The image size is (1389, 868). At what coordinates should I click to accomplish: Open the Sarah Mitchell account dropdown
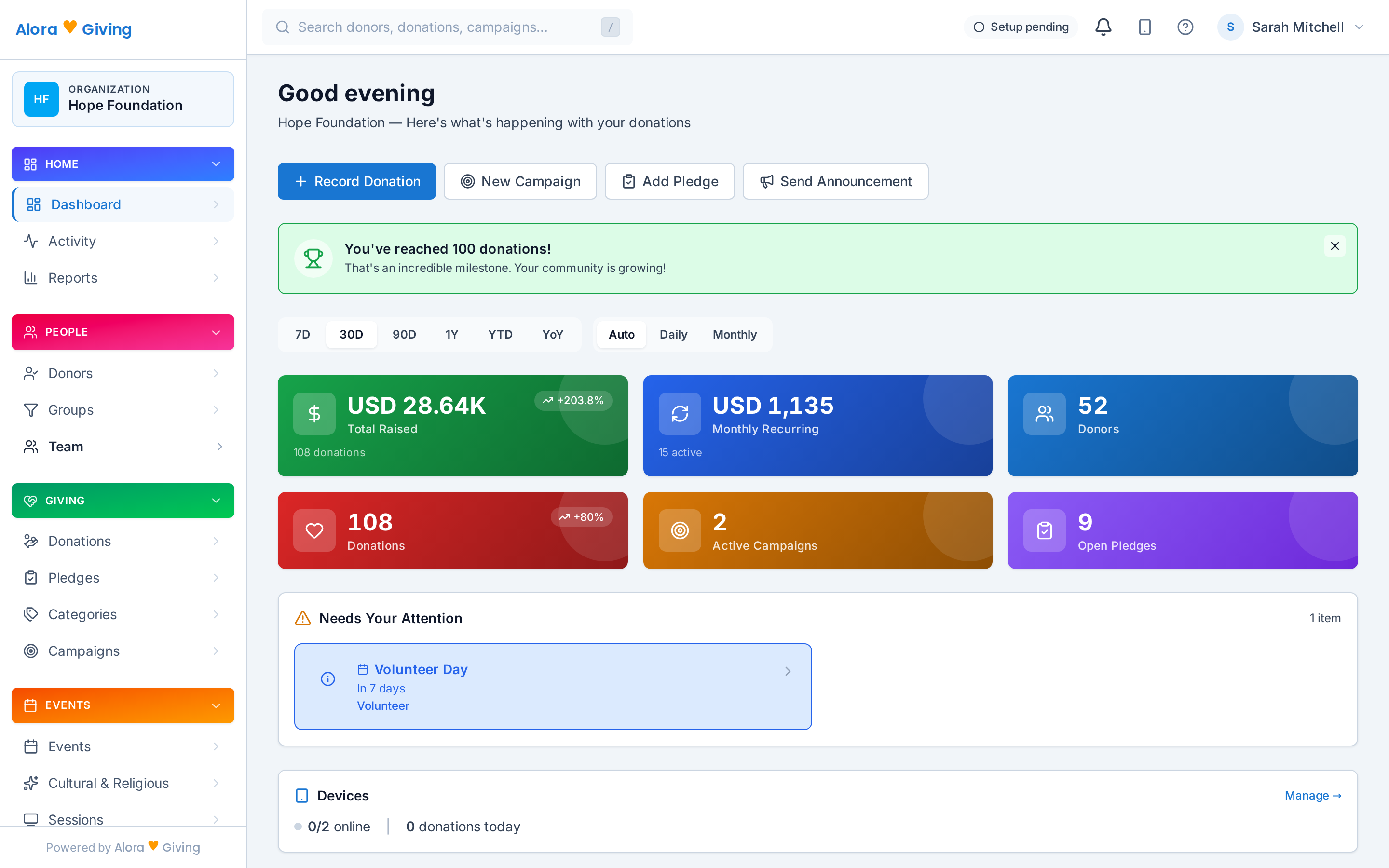point(1291,27)
